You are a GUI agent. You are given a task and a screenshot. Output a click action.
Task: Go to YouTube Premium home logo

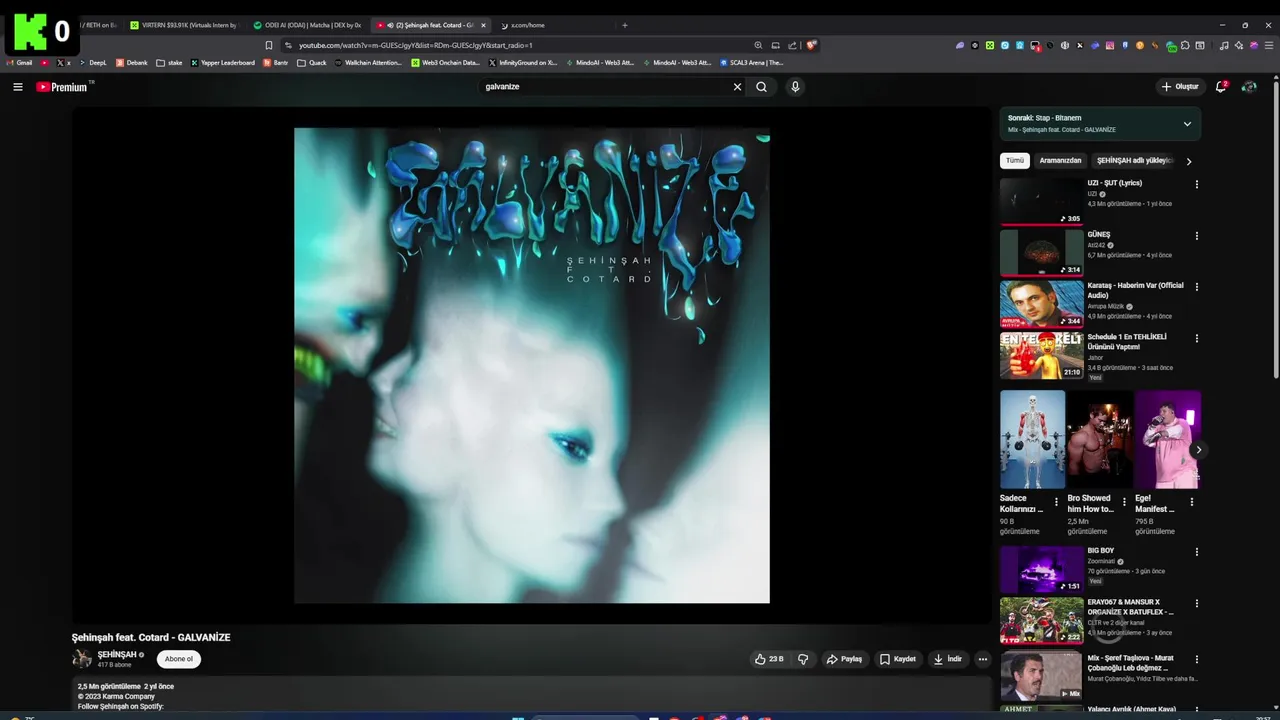click(62, 87)
